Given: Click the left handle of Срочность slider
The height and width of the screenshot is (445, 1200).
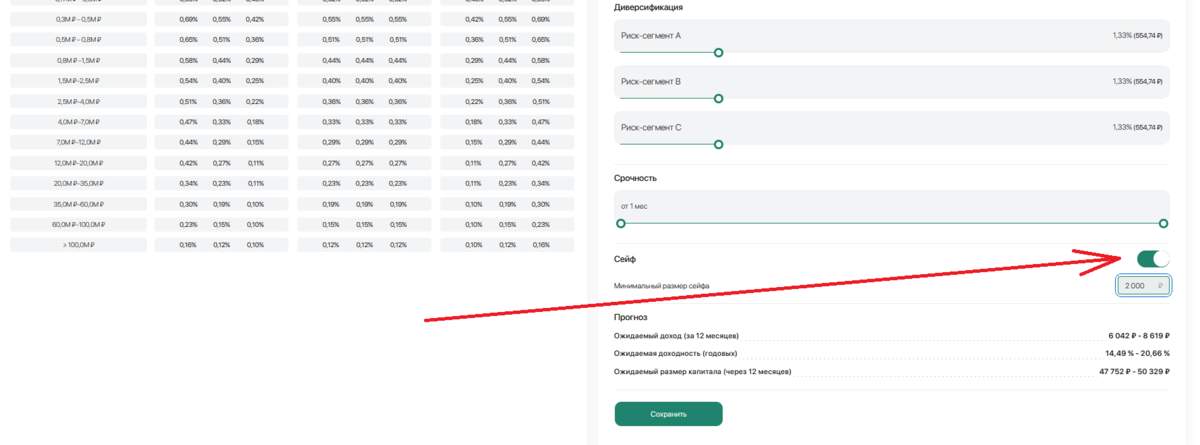Looking at the screenshot, I should [621, 224].
